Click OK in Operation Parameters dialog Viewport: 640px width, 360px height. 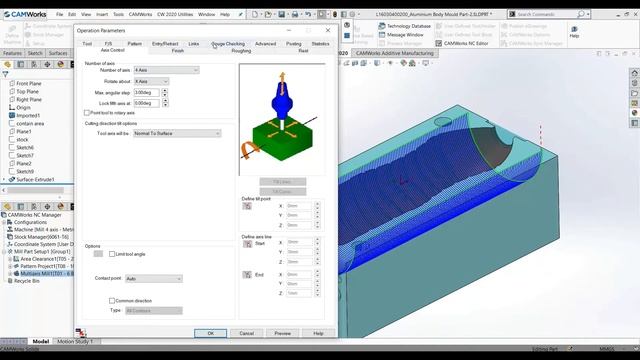[210, 333]
